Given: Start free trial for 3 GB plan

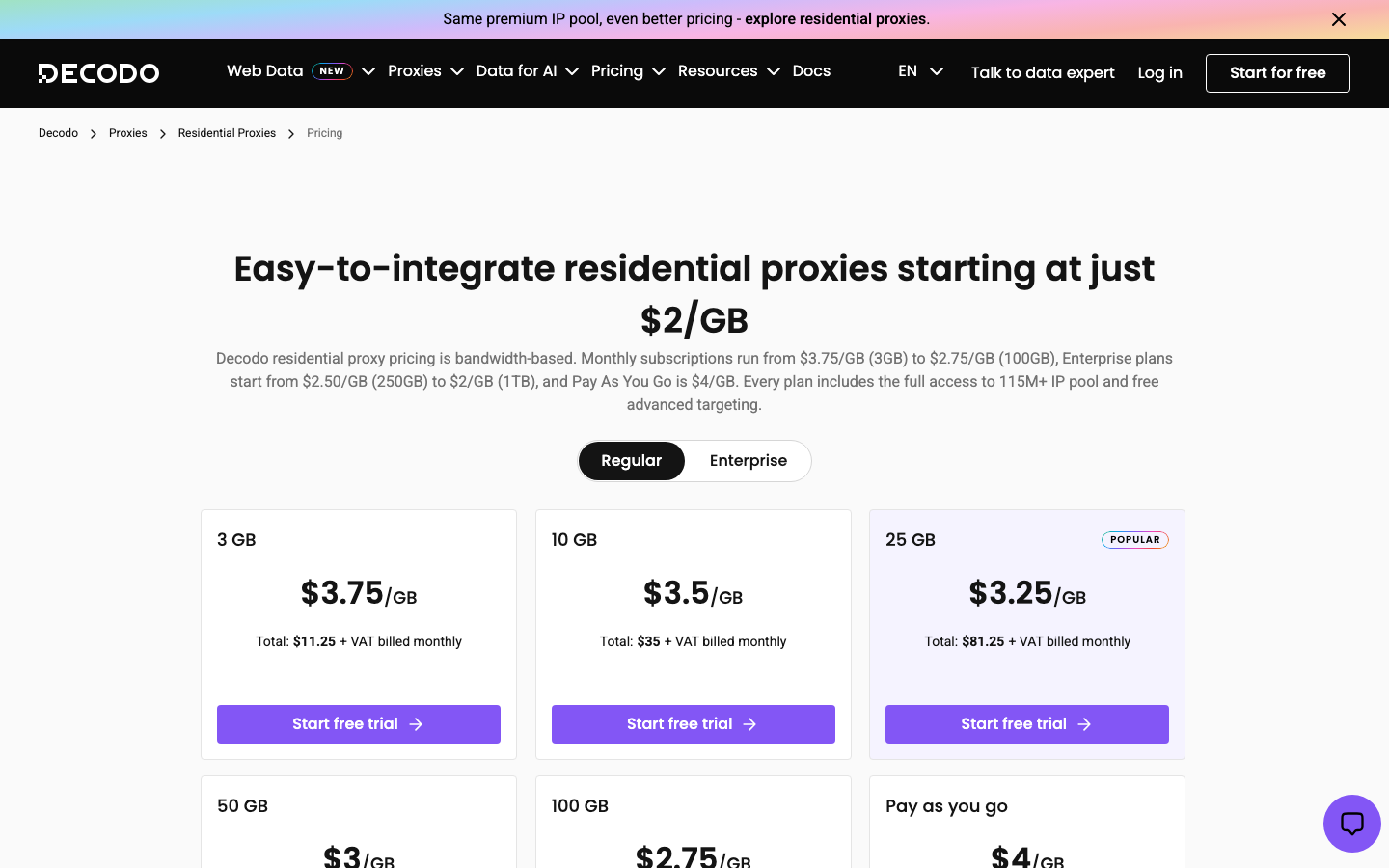Looking at the screenshot, I should 359,724.
